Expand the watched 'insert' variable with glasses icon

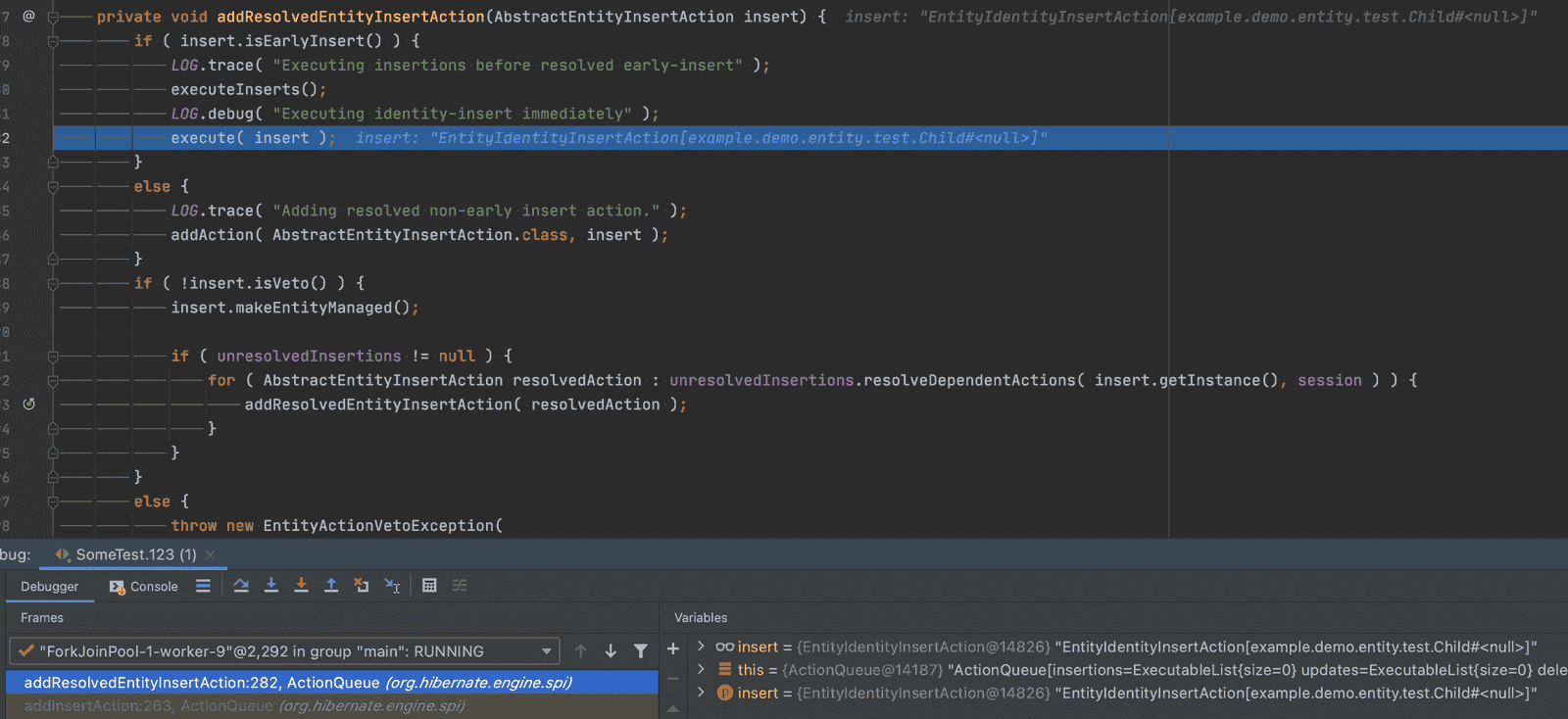click(701, 647)
